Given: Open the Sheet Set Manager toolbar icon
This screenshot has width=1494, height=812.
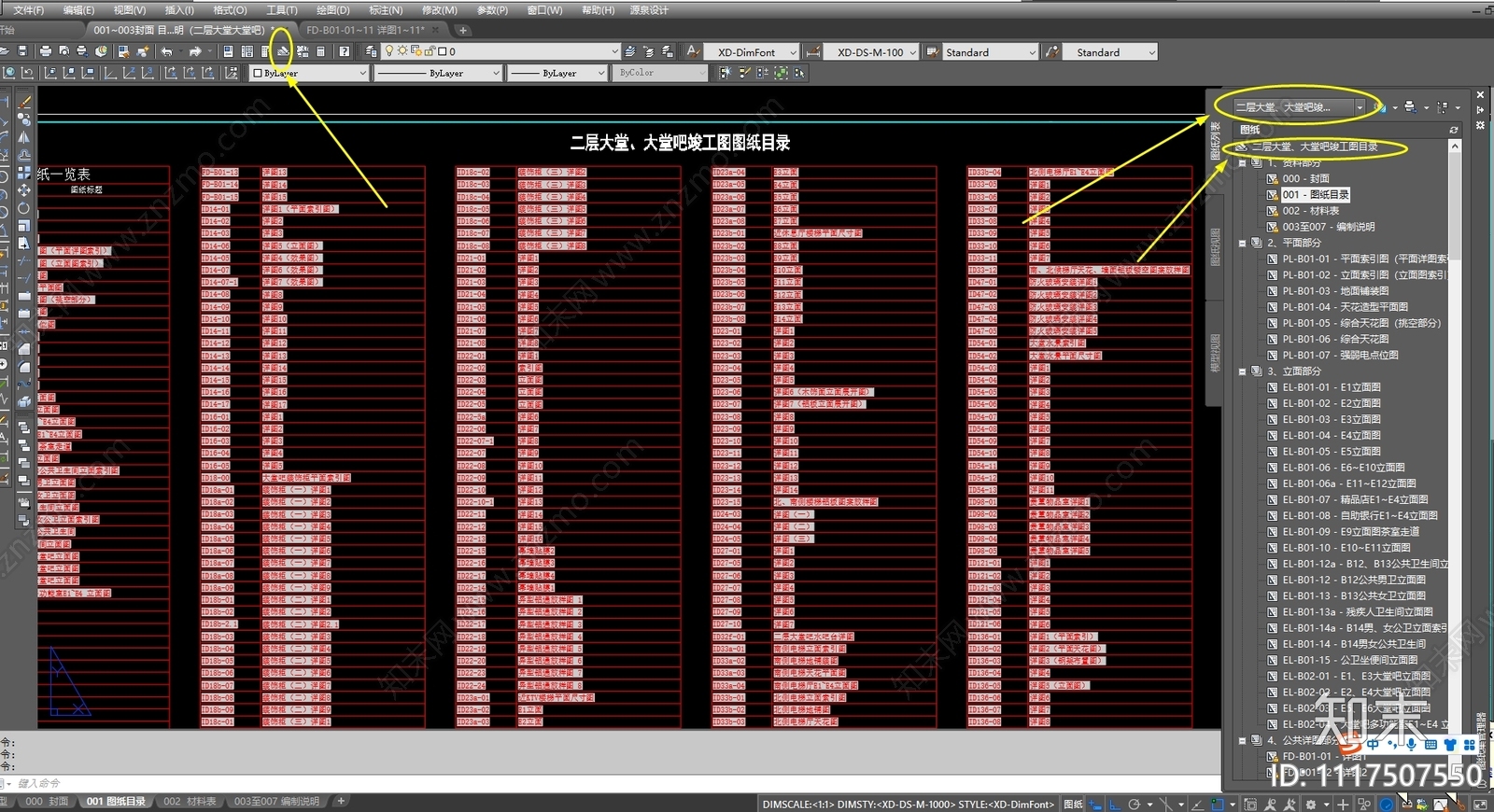Looking at the screenshot, I should point(283,51).
